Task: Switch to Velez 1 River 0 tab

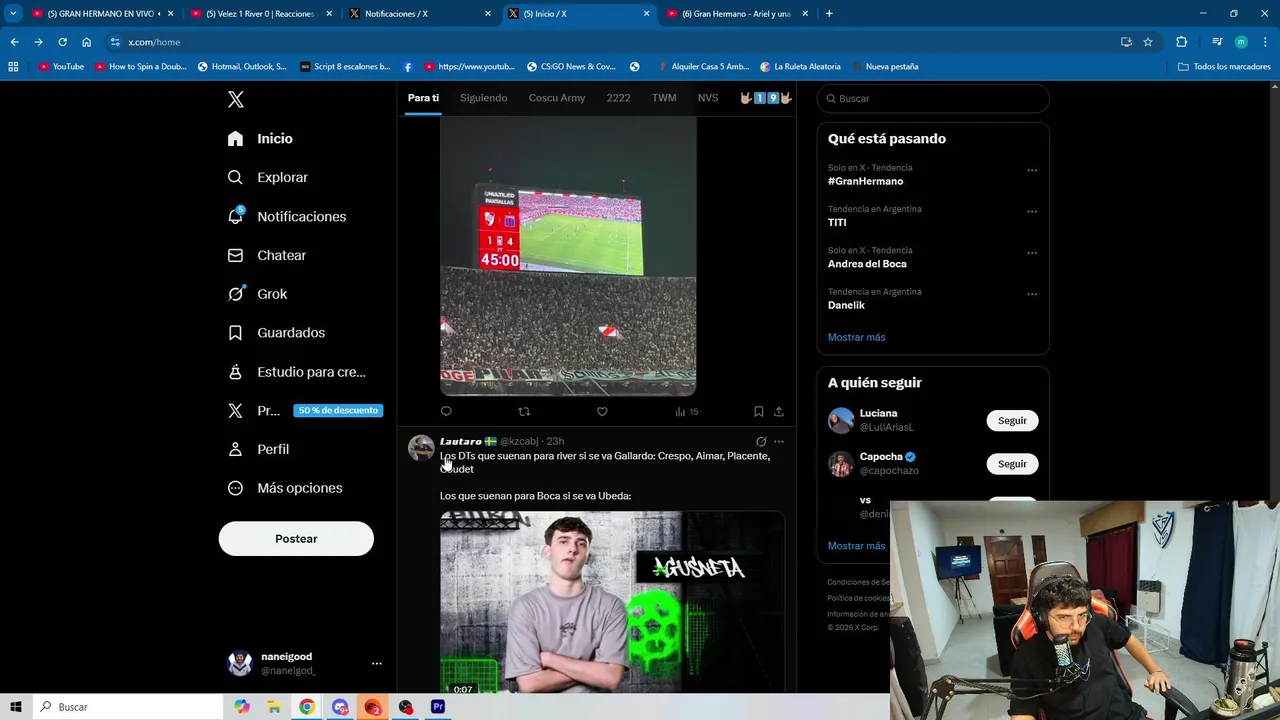Action: pyautogui.click(x=259, y=14)
